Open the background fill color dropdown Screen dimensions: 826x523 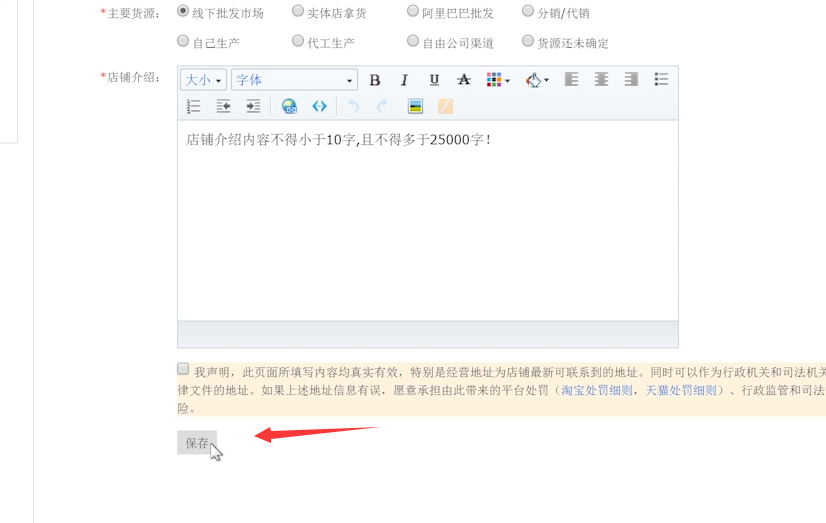538,80
